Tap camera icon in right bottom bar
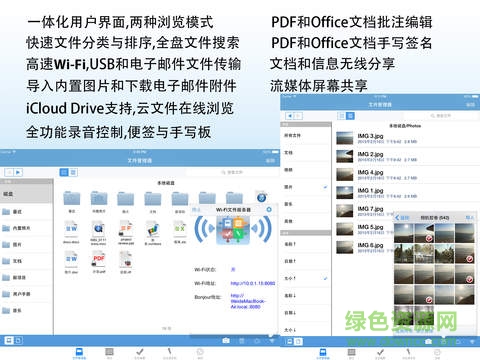This screenshot has width=480, height=360. pyautogui.click(x=428, y=341)
